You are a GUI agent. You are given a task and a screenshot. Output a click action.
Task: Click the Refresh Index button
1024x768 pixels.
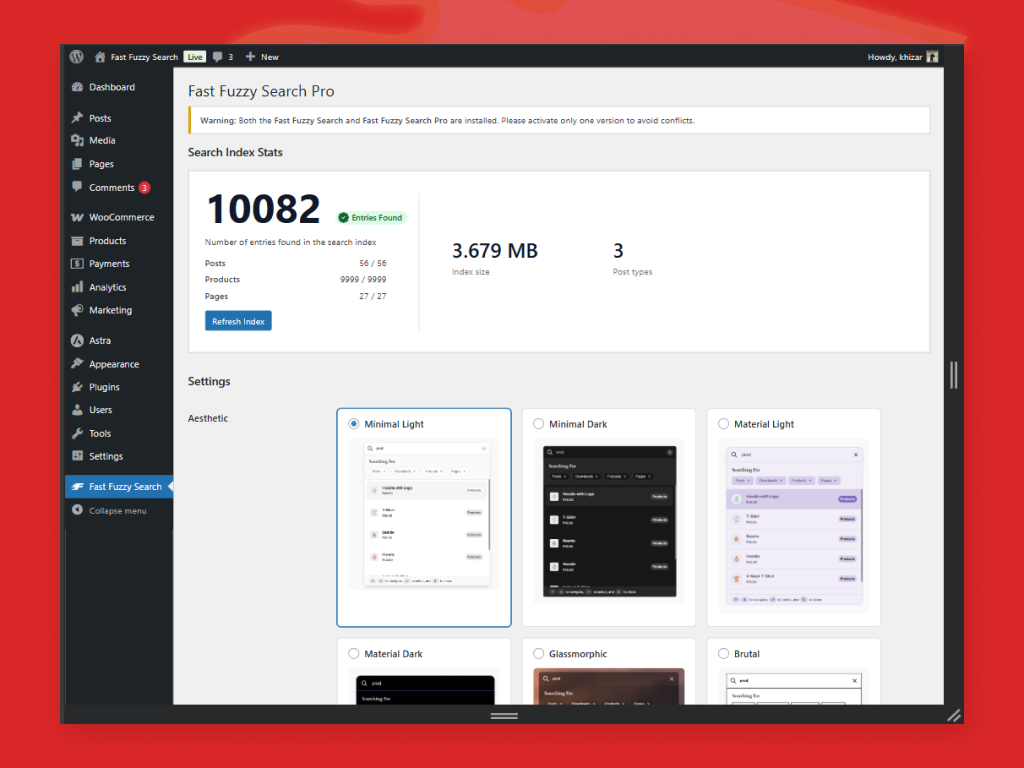(237, 320)
